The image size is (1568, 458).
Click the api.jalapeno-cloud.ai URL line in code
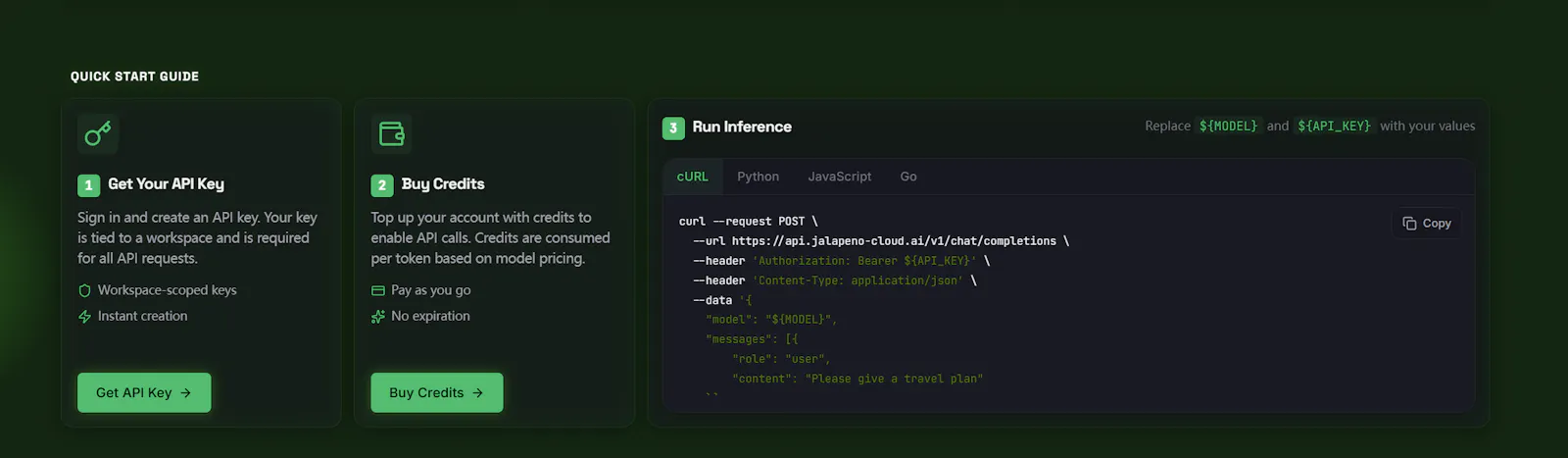pos(881,241)
